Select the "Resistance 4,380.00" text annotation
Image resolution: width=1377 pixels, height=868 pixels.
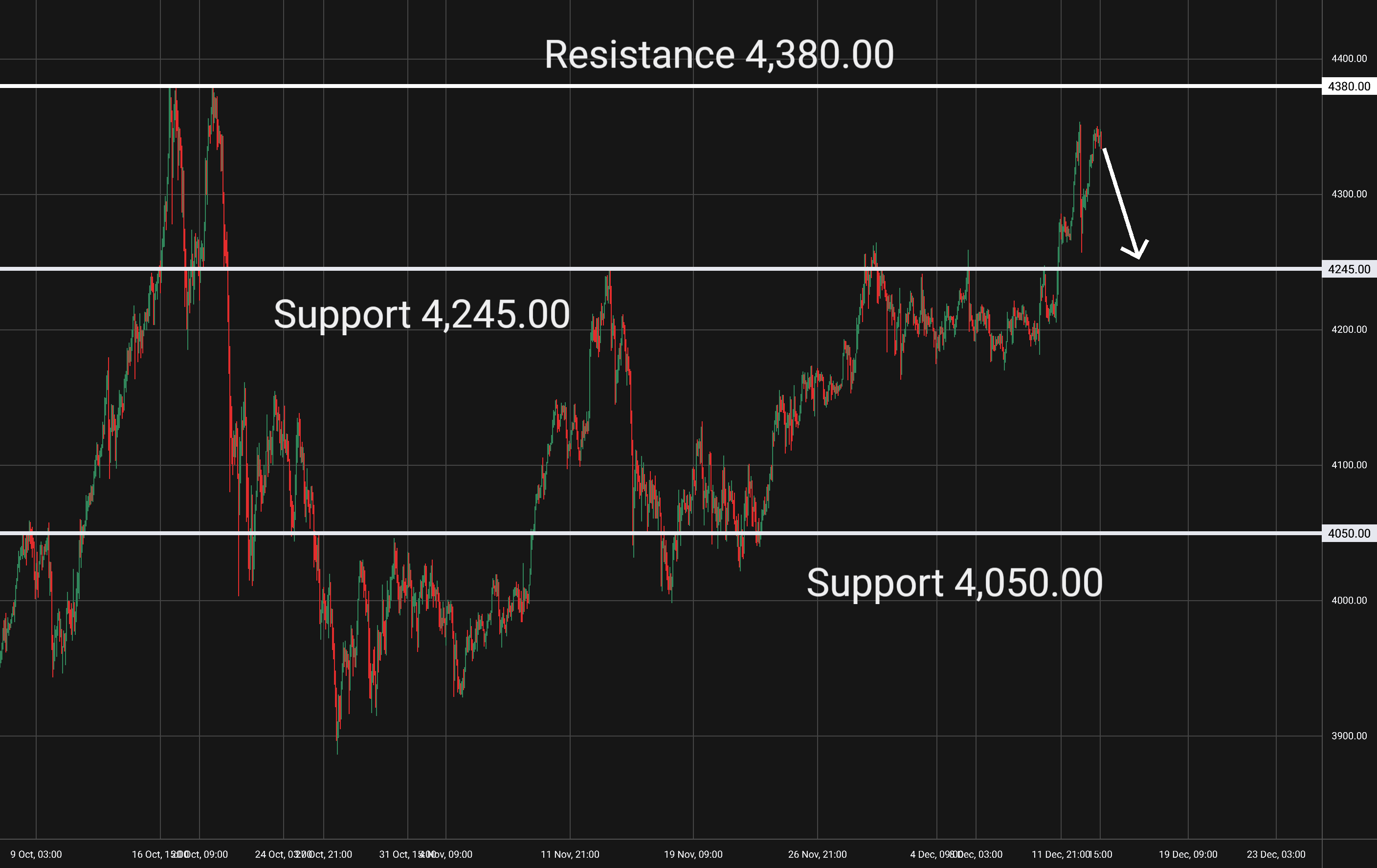[718, 55]
